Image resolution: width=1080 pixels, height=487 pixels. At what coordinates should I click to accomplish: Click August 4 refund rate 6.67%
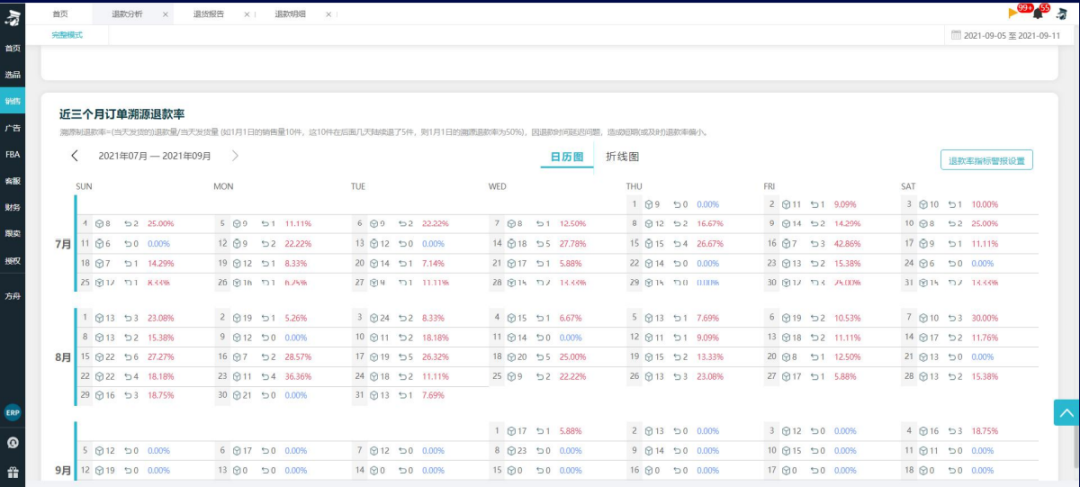pyautogui.click(x=572, y=318)
